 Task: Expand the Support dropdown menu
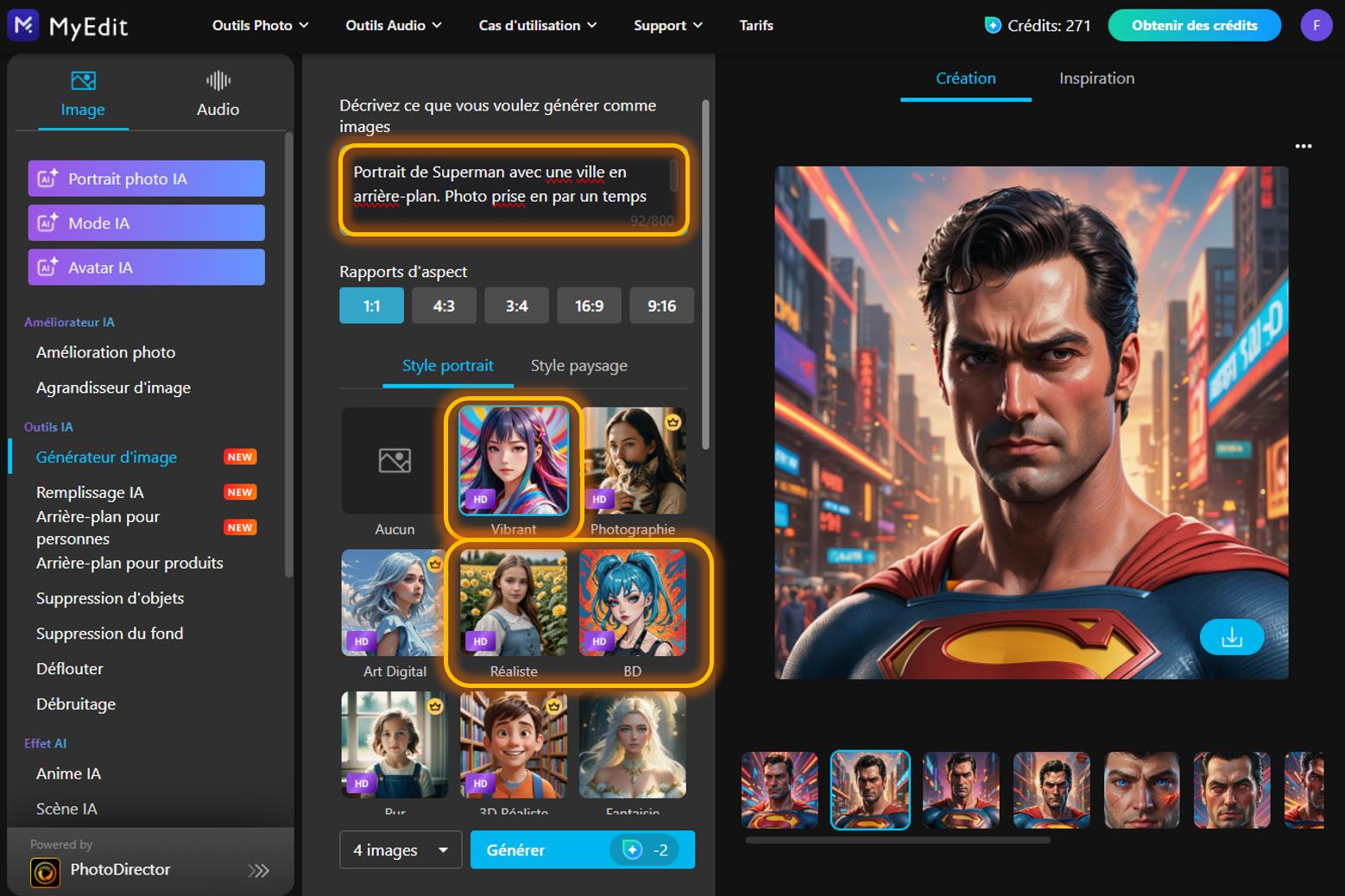[668, 26]
